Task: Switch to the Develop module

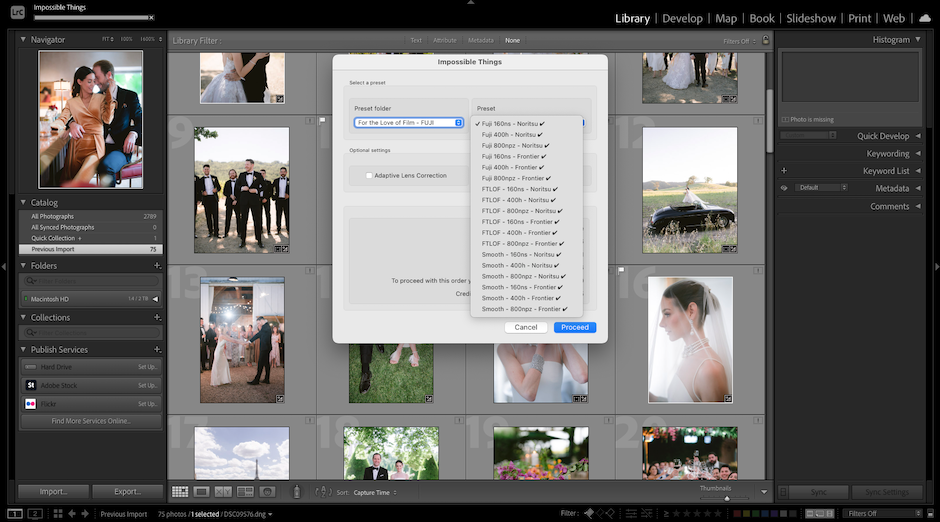Action: click(x=682, y=18)
